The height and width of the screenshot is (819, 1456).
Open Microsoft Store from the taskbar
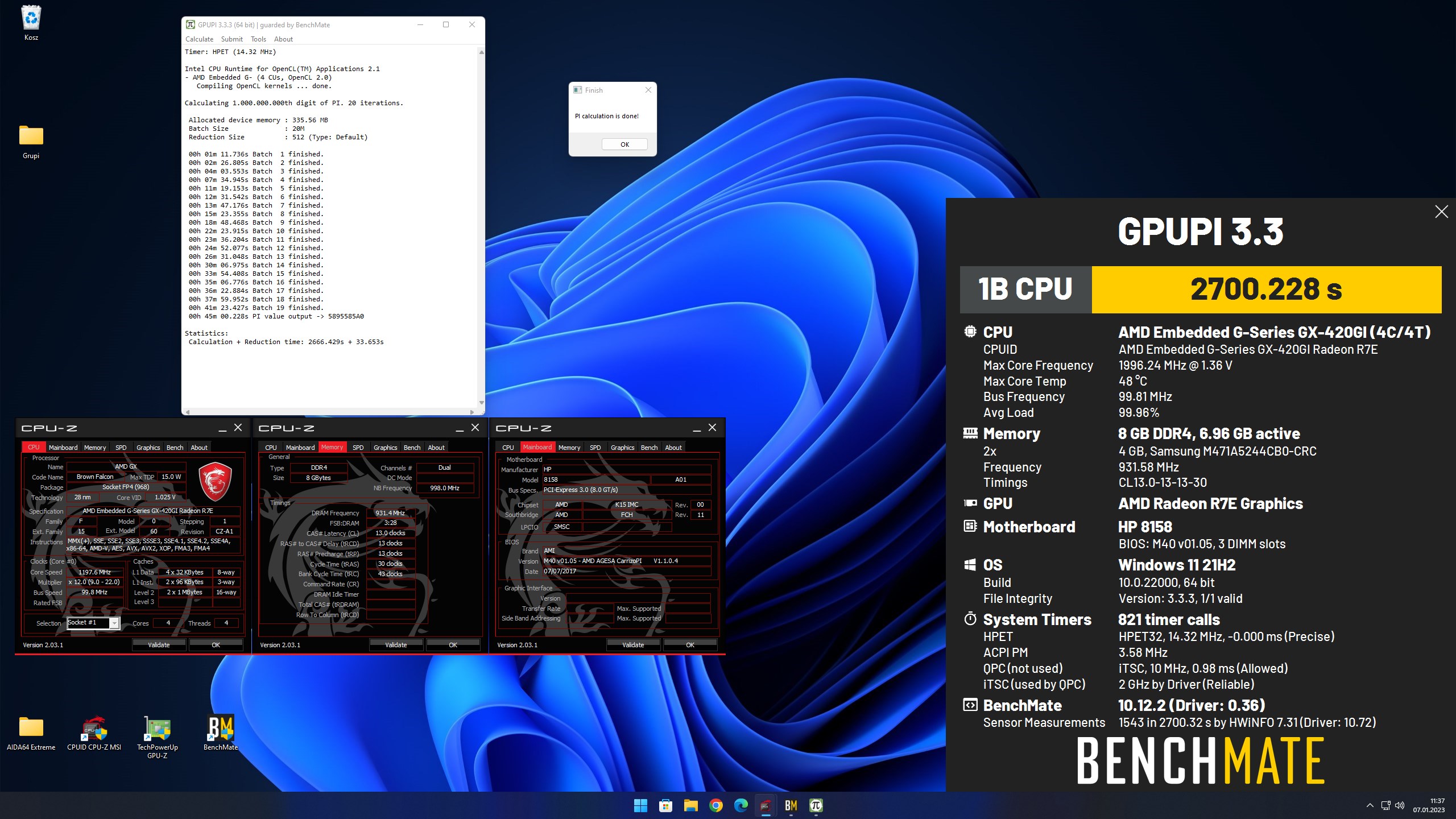tap(665, 805)
